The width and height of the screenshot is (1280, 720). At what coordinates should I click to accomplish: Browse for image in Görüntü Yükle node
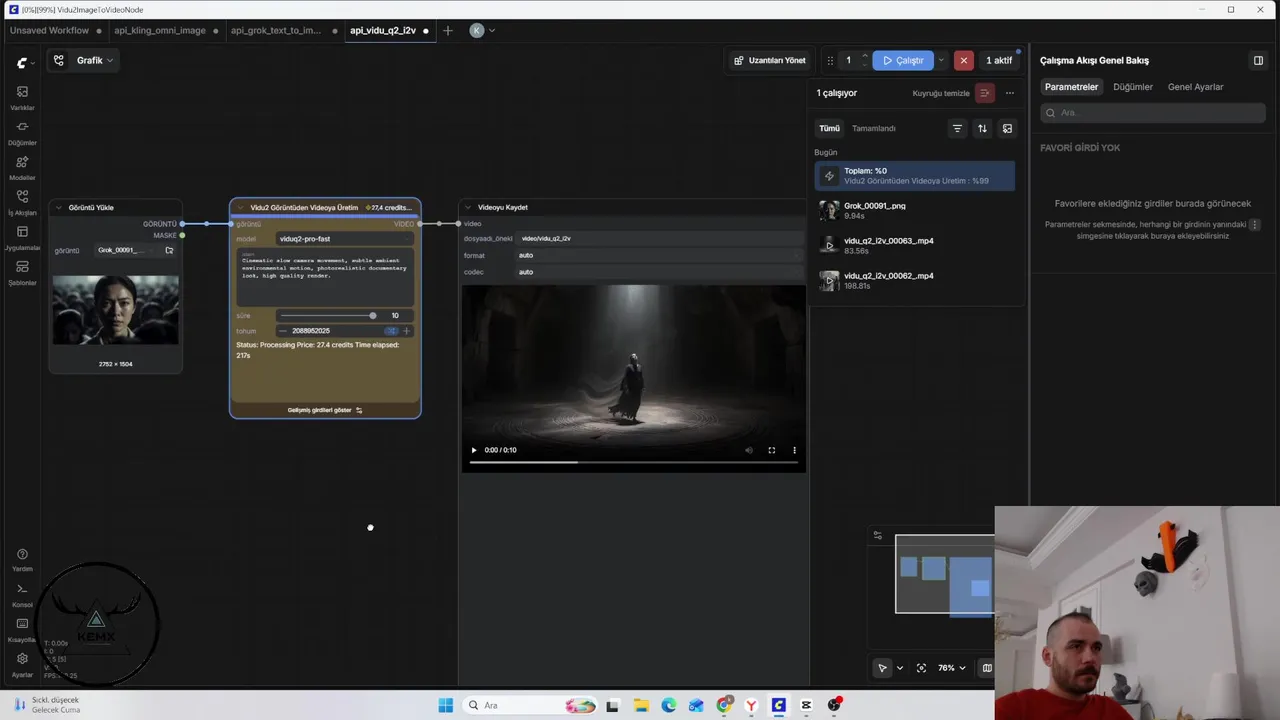[x=169, y=250]
